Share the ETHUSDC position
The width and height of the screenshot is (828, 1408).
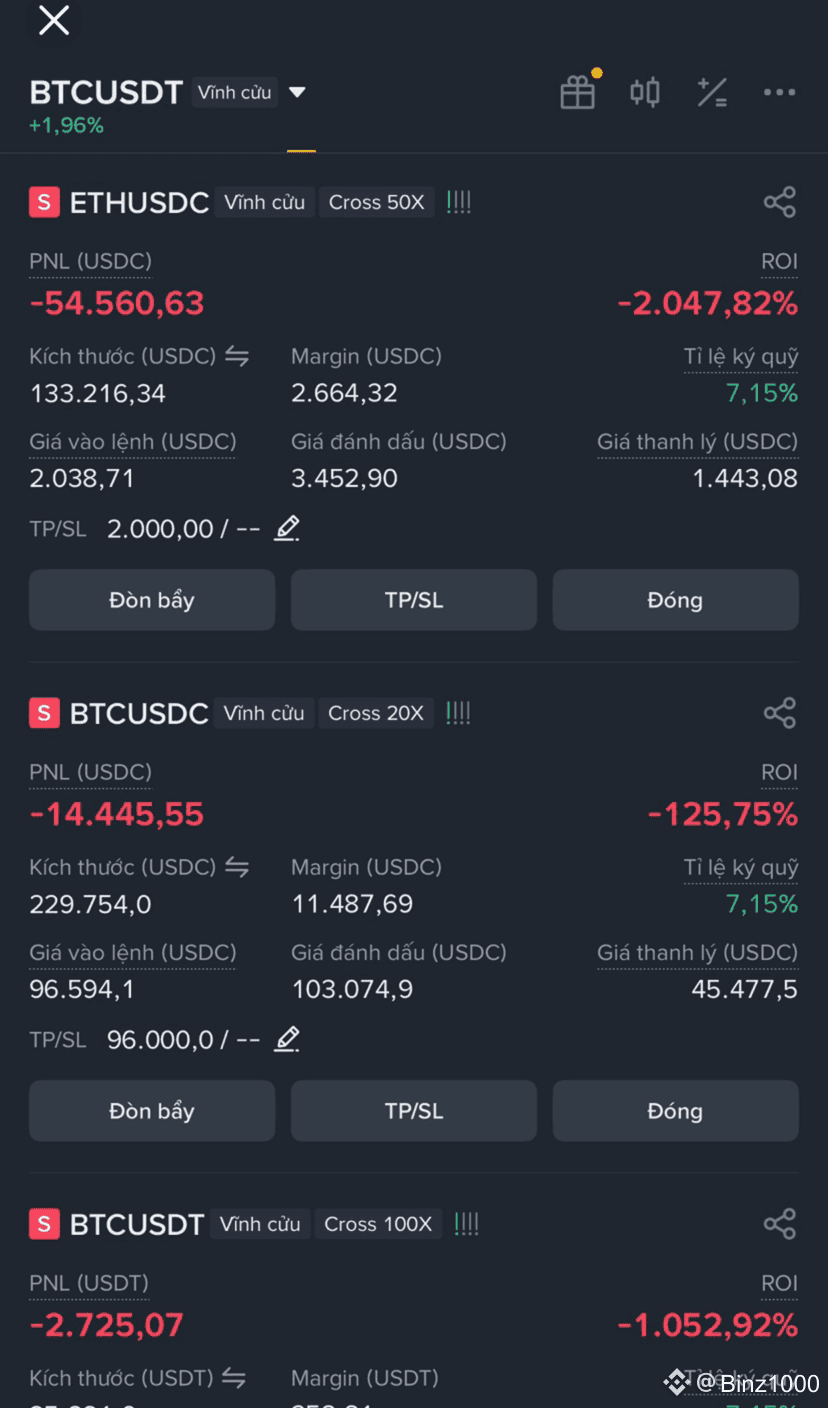(x=779, y=202)
